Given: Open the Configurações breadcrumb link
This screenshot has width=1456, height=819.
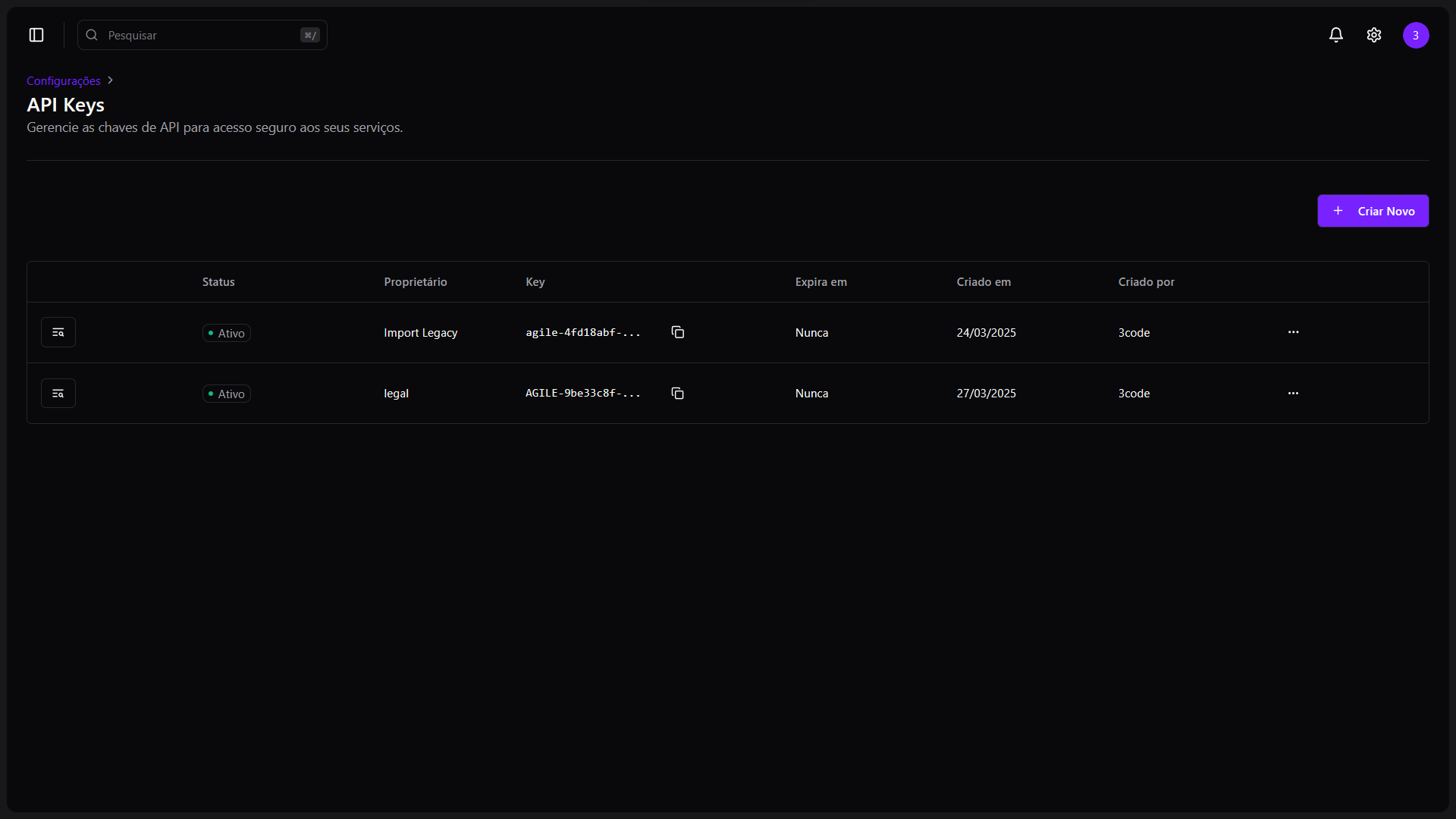Looking at the screenshot, I should (64, 80).
